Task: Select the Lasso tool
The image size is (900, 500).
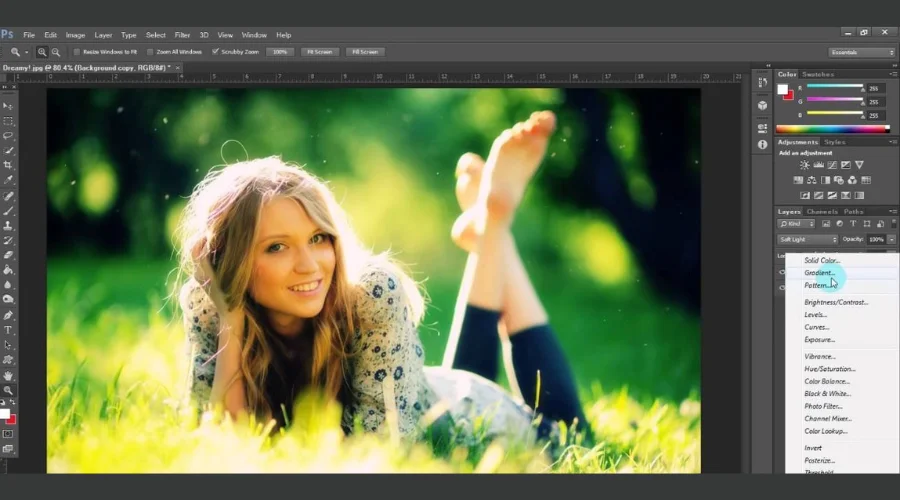Action: coord(8,136)
